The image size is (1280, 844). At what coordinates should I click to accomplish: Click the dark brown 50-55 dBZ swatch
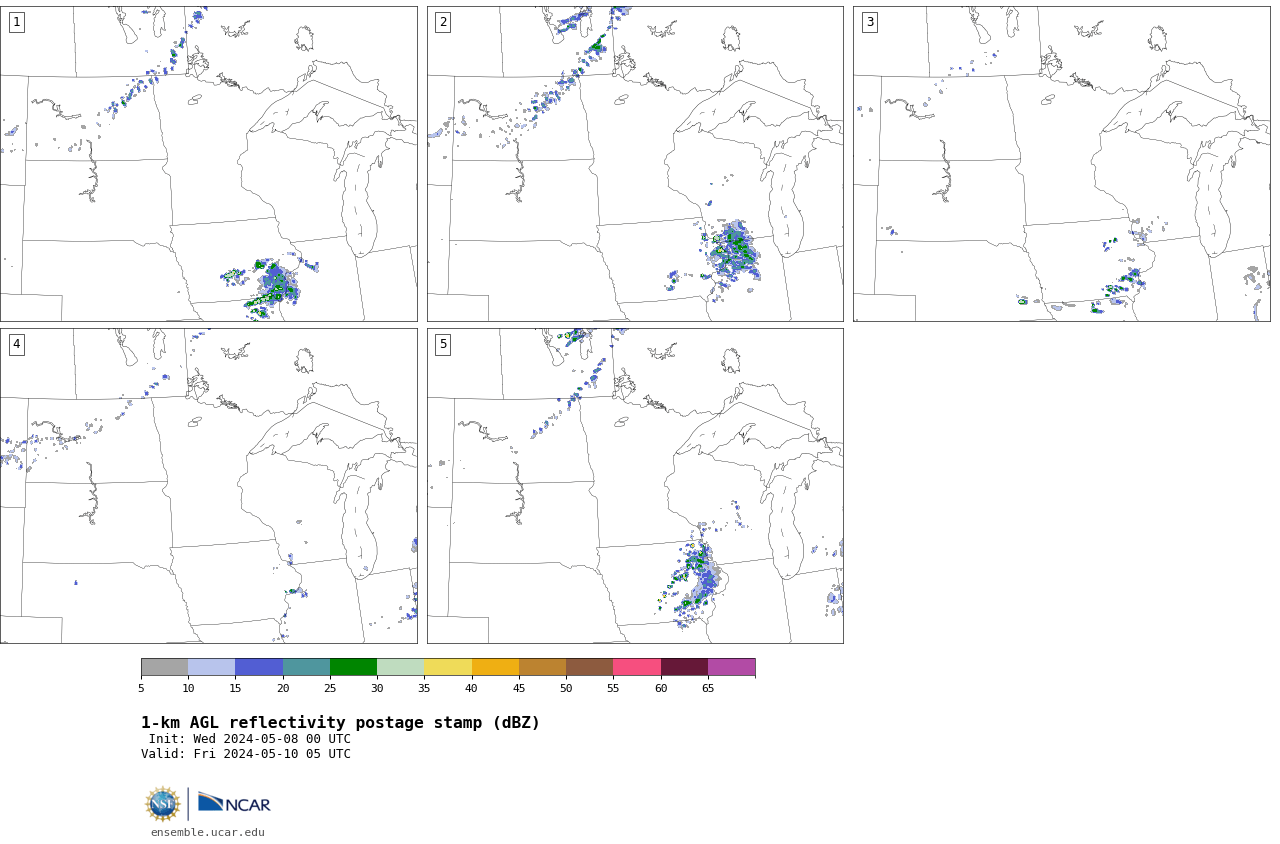tap(589, 667)
